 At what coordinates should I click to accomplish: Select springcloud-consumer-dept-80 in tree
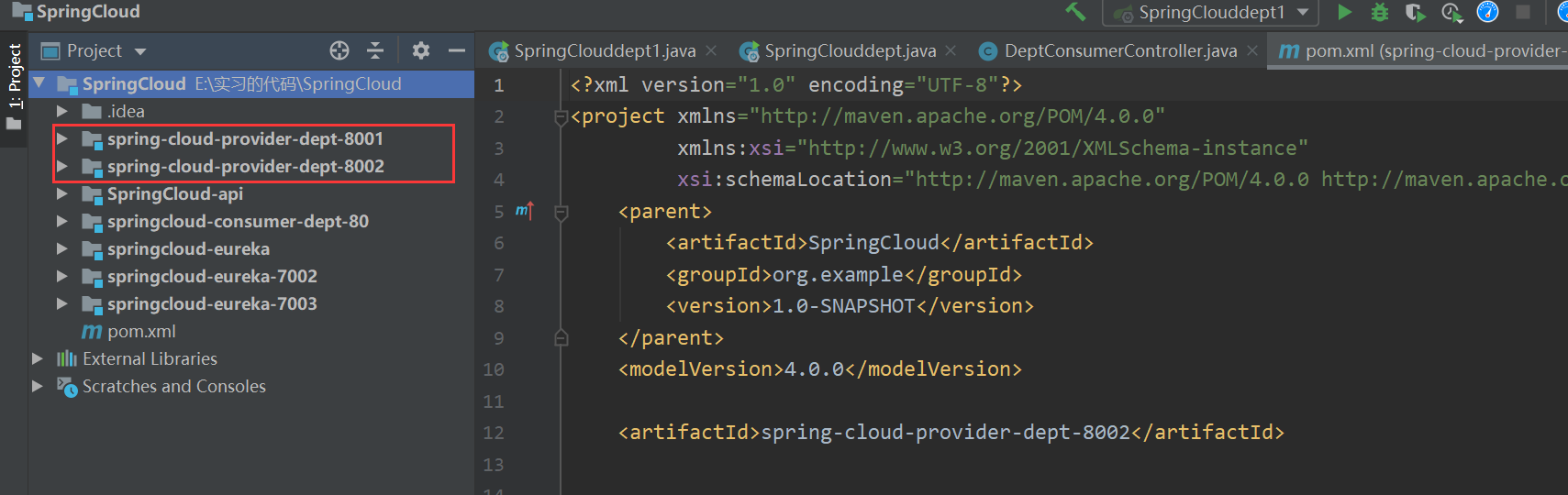[238, 221]
